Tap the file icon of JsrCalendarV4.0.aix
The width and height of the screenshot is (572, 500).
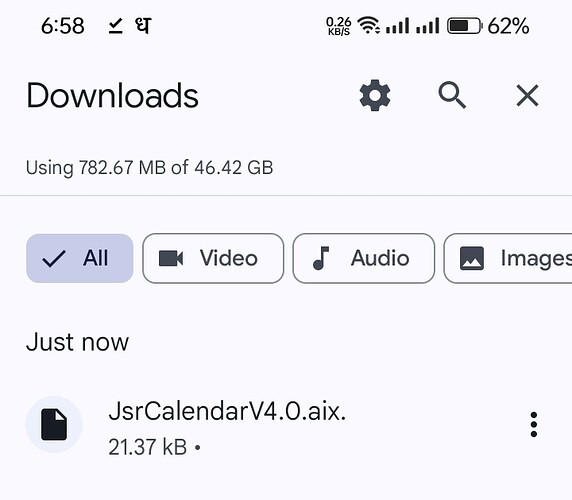point(54,425)
